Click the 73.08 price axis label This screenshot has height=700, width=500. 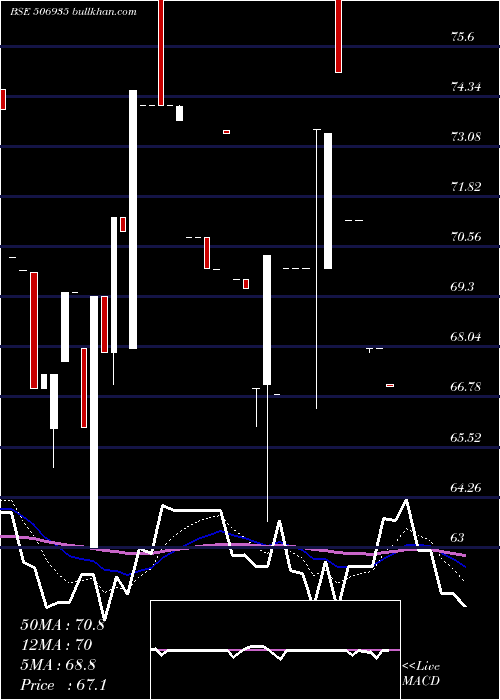466,137
